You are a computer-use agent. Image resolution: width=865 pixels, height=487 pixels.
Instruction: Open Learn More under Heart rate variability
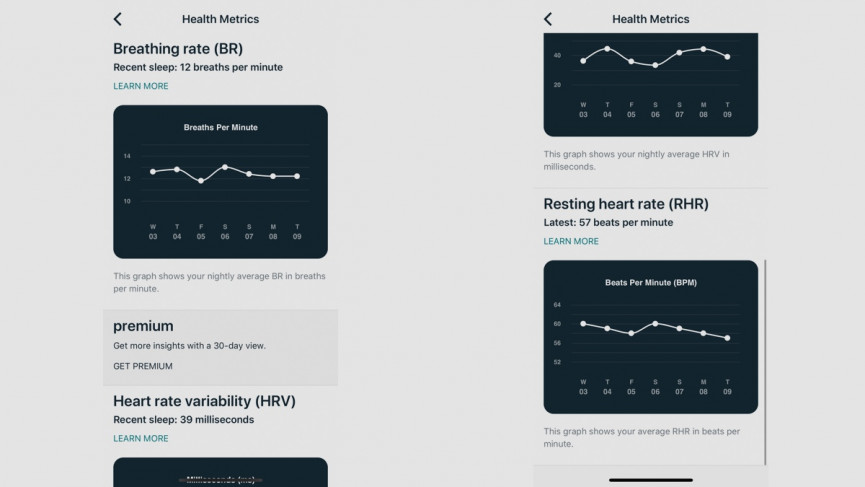[x=141, y=438]
